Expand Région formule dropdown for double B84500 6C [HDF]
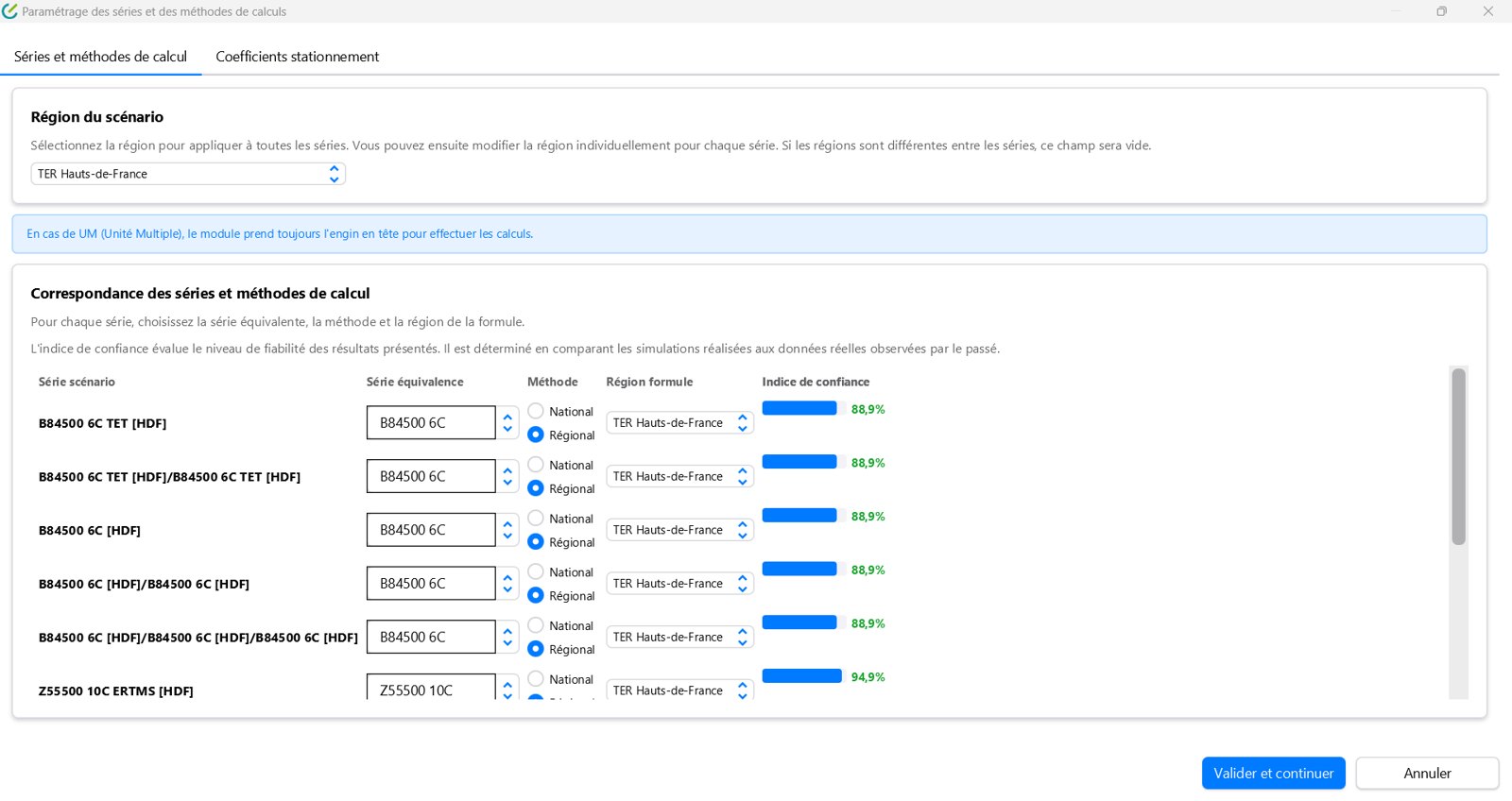Screen dimensions: 1512x801 coord(679,584)
